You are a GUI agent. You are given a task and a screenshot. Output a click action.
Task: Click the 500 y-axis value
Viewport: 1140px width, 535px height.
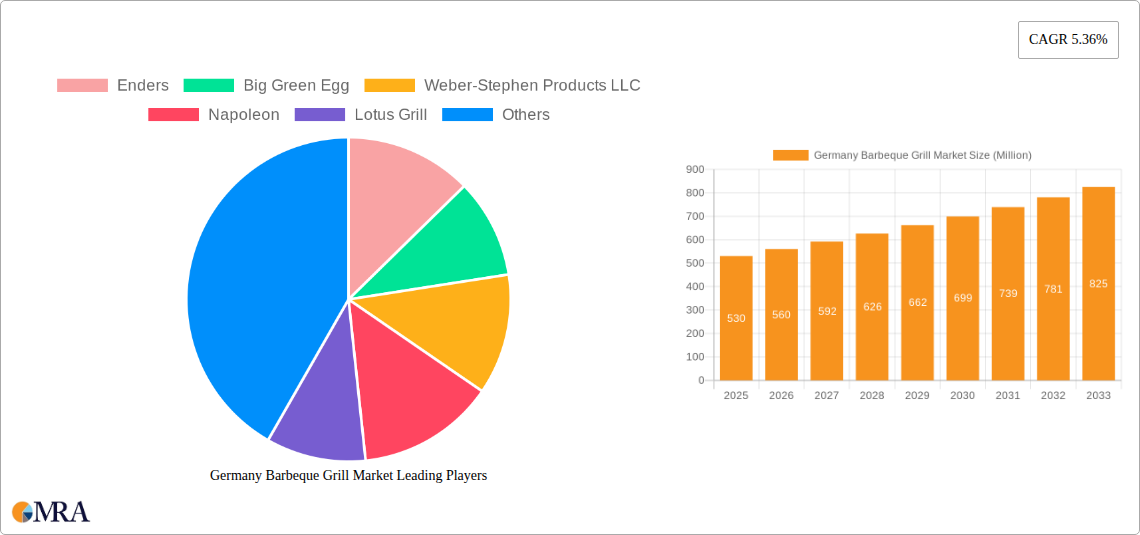(695, 263)
